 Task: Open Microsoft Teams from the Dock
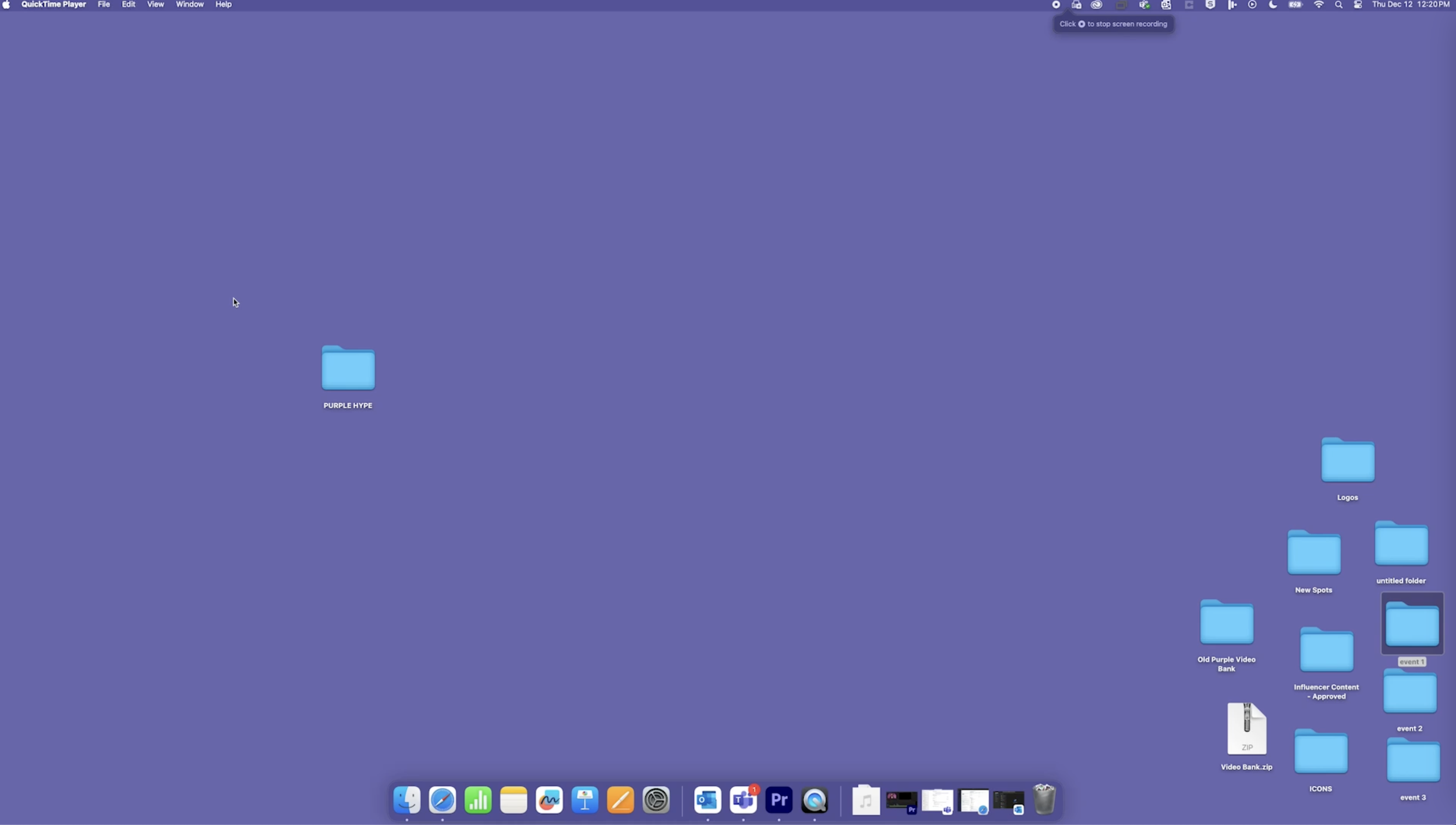point(743,800)
